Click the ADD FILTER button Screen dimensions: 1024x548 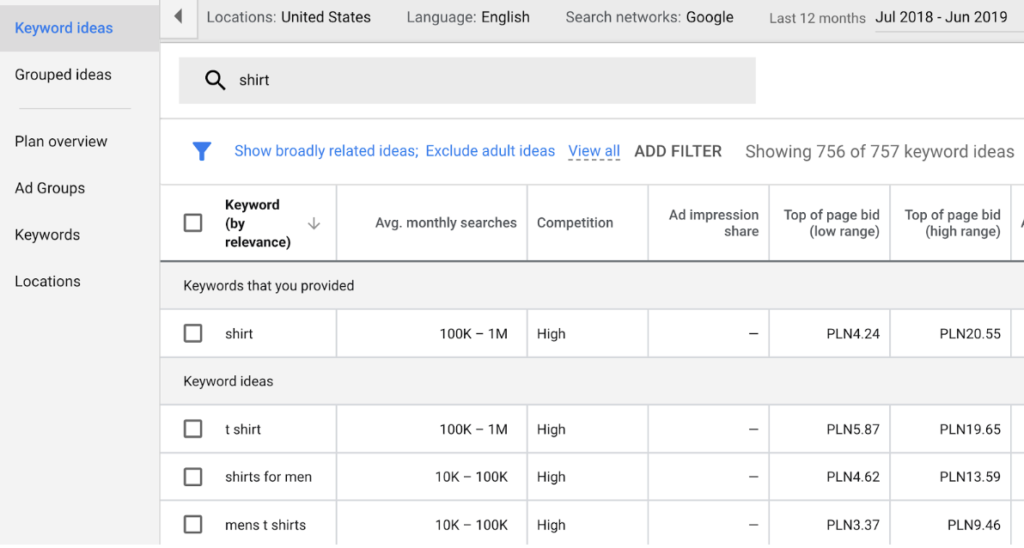click(678, 151)
